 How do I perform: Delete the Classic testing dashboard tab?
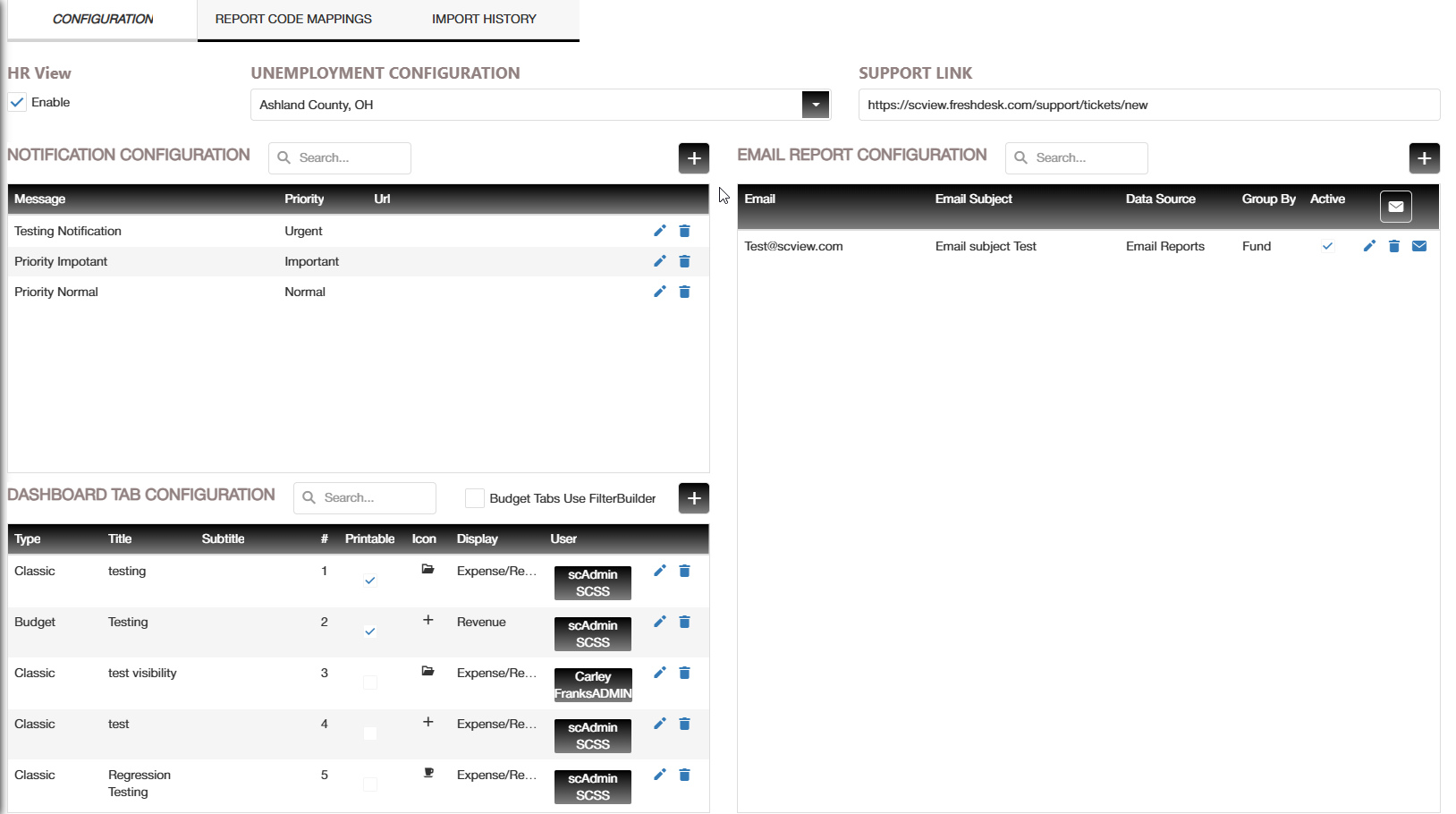click(x=685, y=571)
